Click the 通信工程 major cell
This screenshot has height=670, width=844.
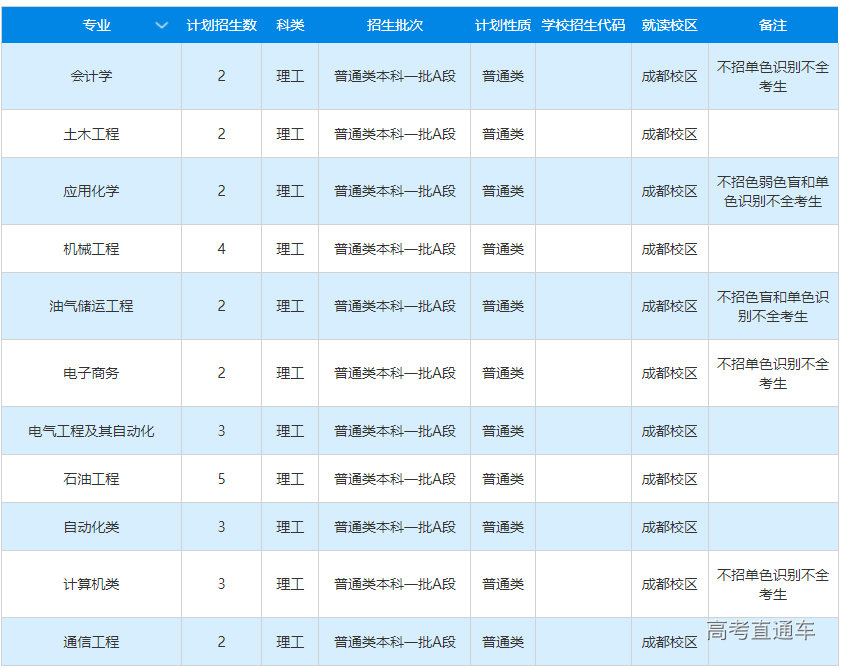pyautogui.click(x=91, y=642)
